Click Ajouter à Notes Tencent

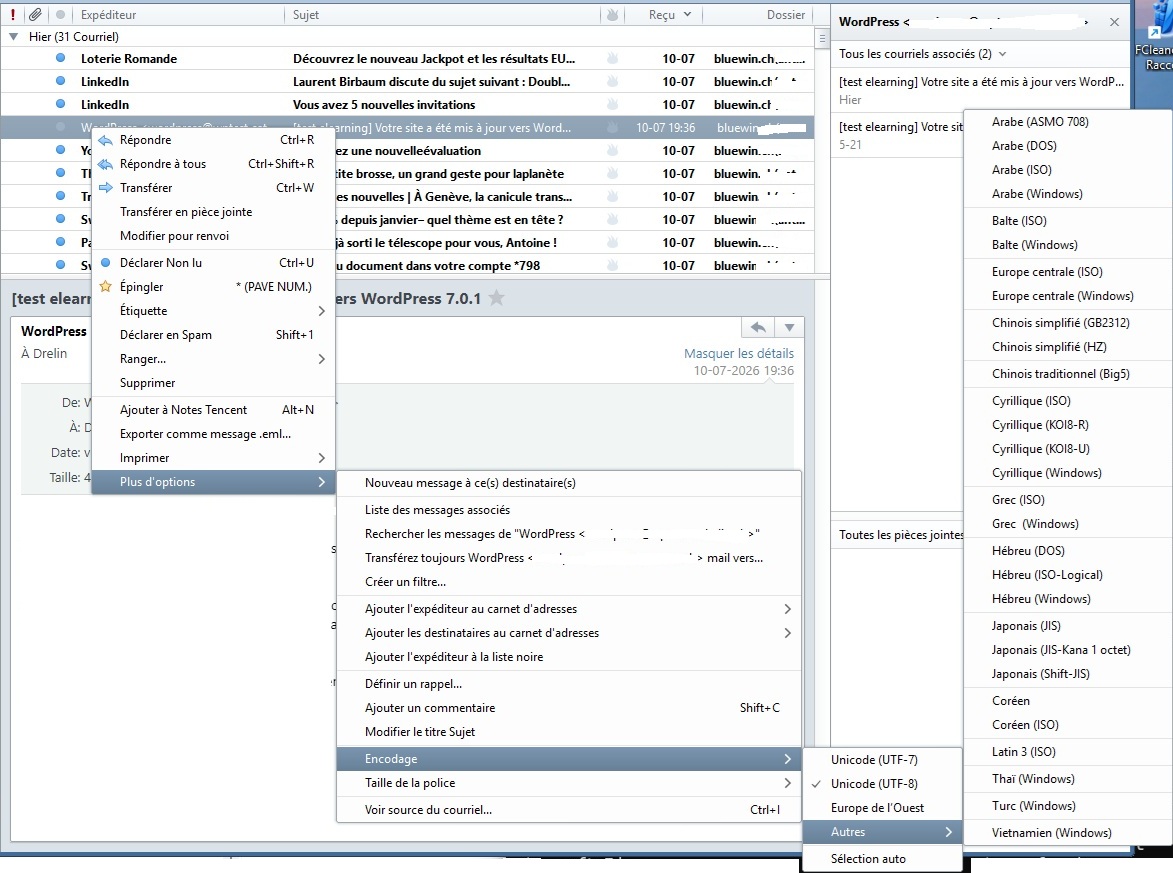(x=213, y=410)
